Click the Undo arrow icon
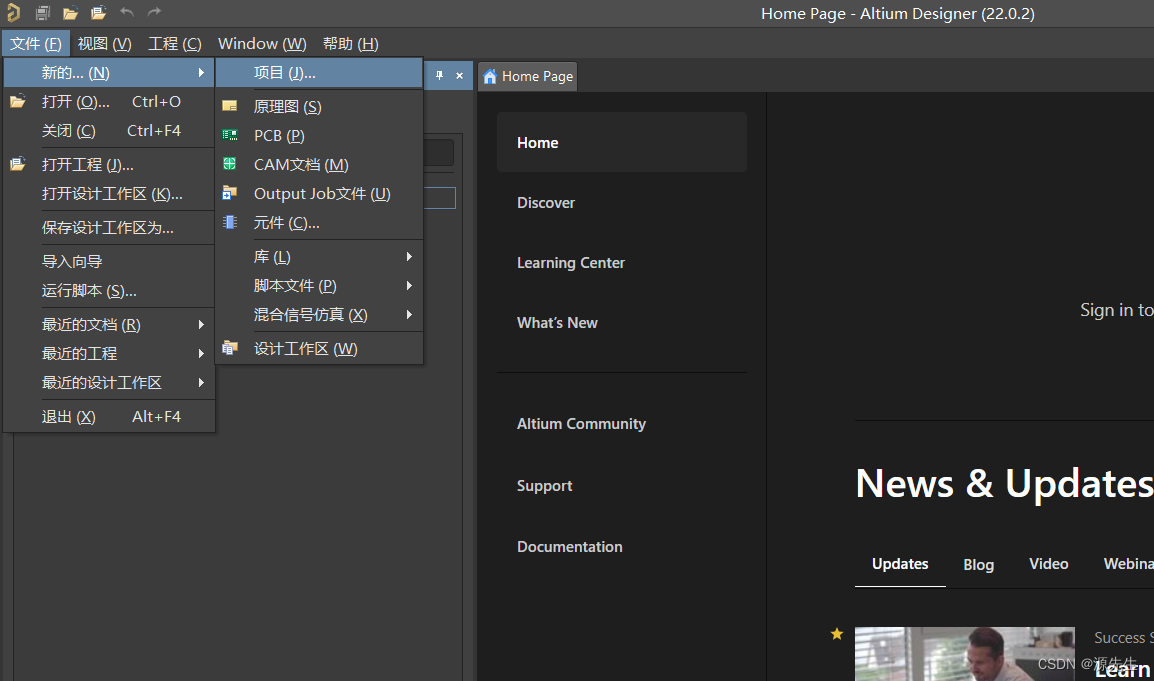 127,12
